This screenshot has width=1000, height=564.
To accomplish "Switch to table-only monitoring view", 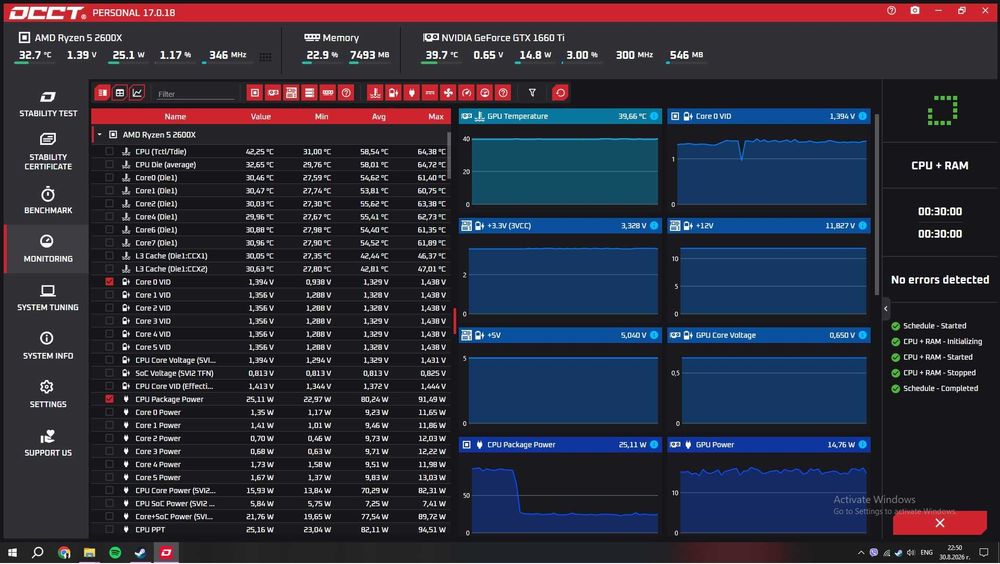I will (120, 93).
